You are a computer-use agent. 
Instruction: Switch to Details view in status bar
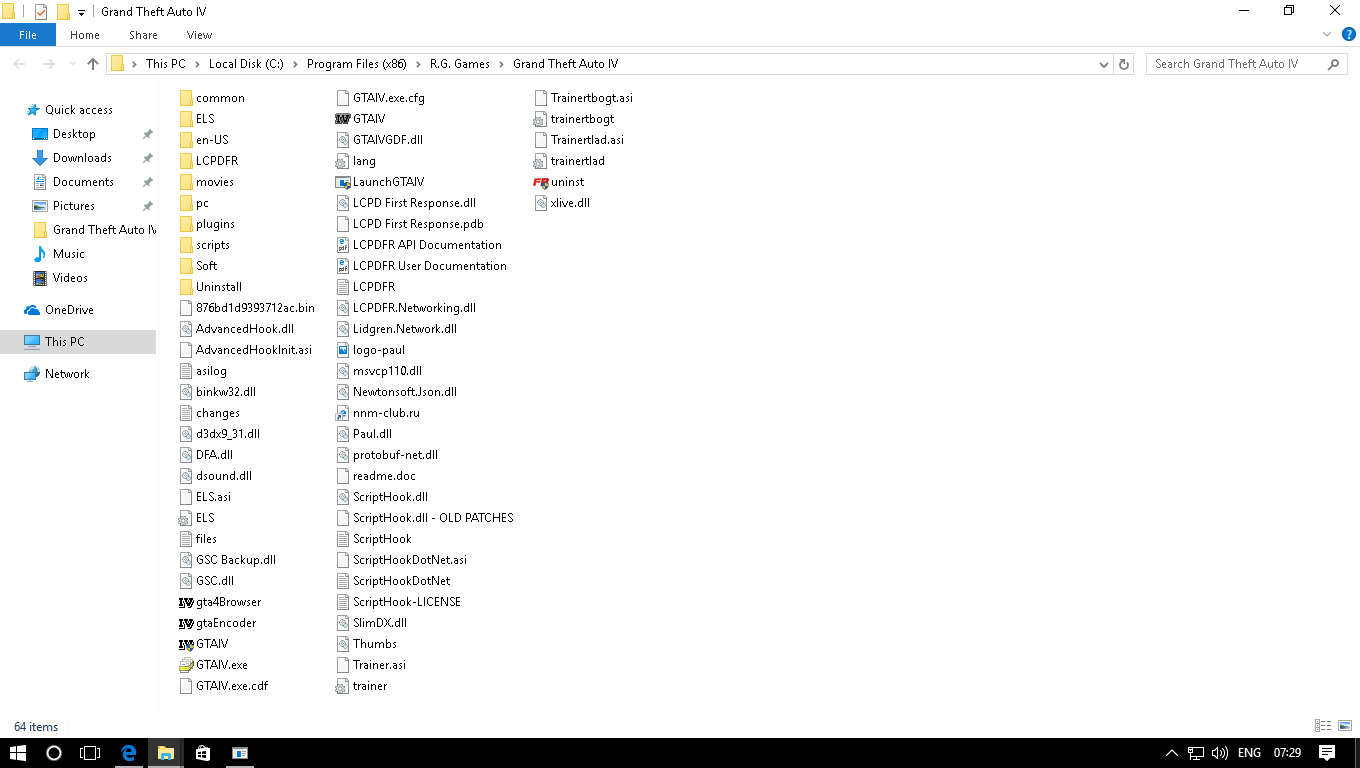point(1323,726)
